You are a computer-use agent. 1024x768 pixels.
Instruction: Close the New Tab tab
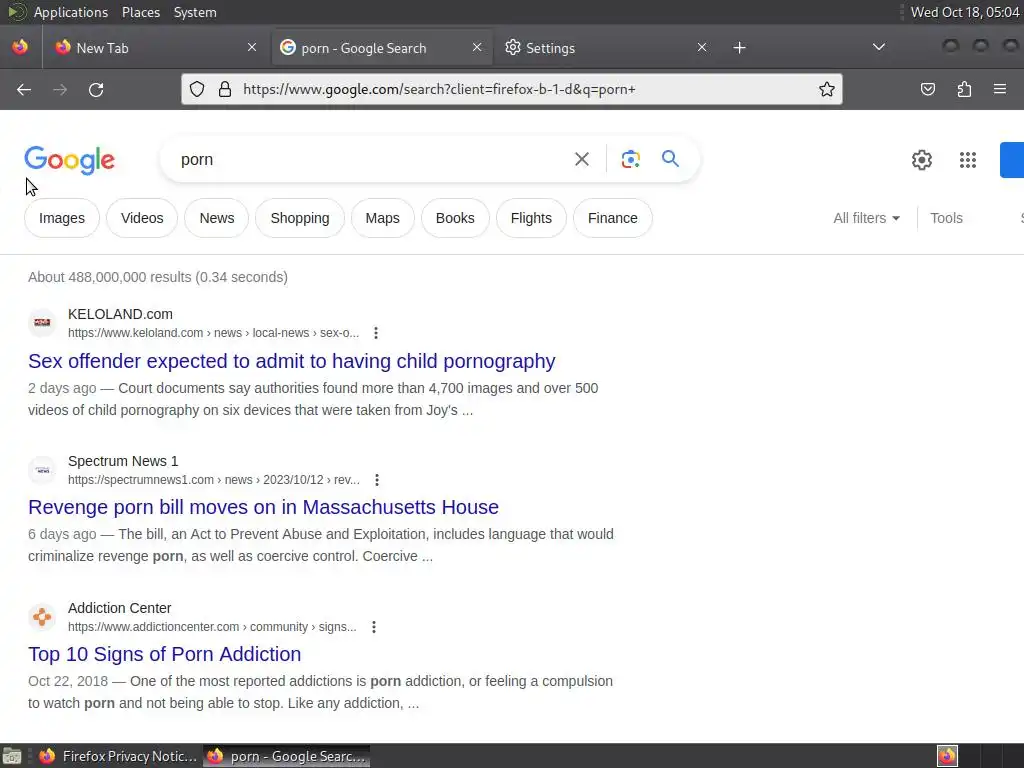(x=252, y=47)
